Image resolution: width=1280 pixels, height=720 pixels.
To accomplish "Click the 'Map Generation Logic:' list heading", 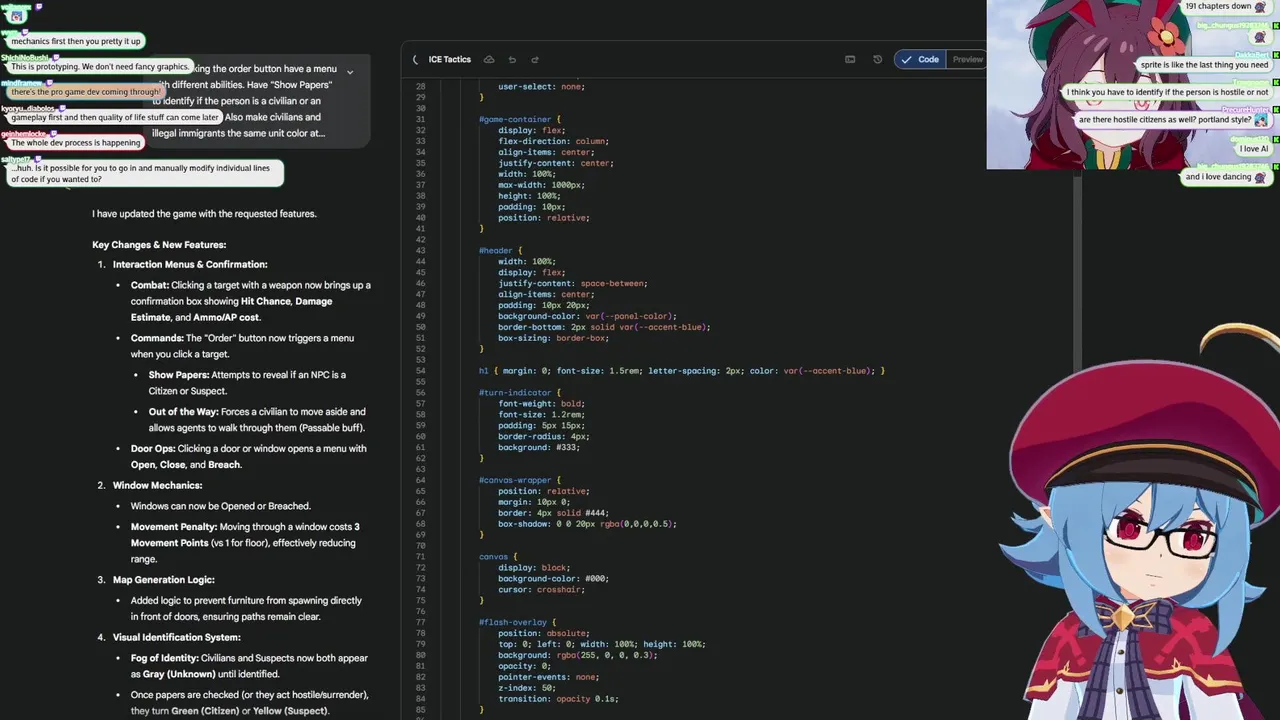I will point(163,580).
